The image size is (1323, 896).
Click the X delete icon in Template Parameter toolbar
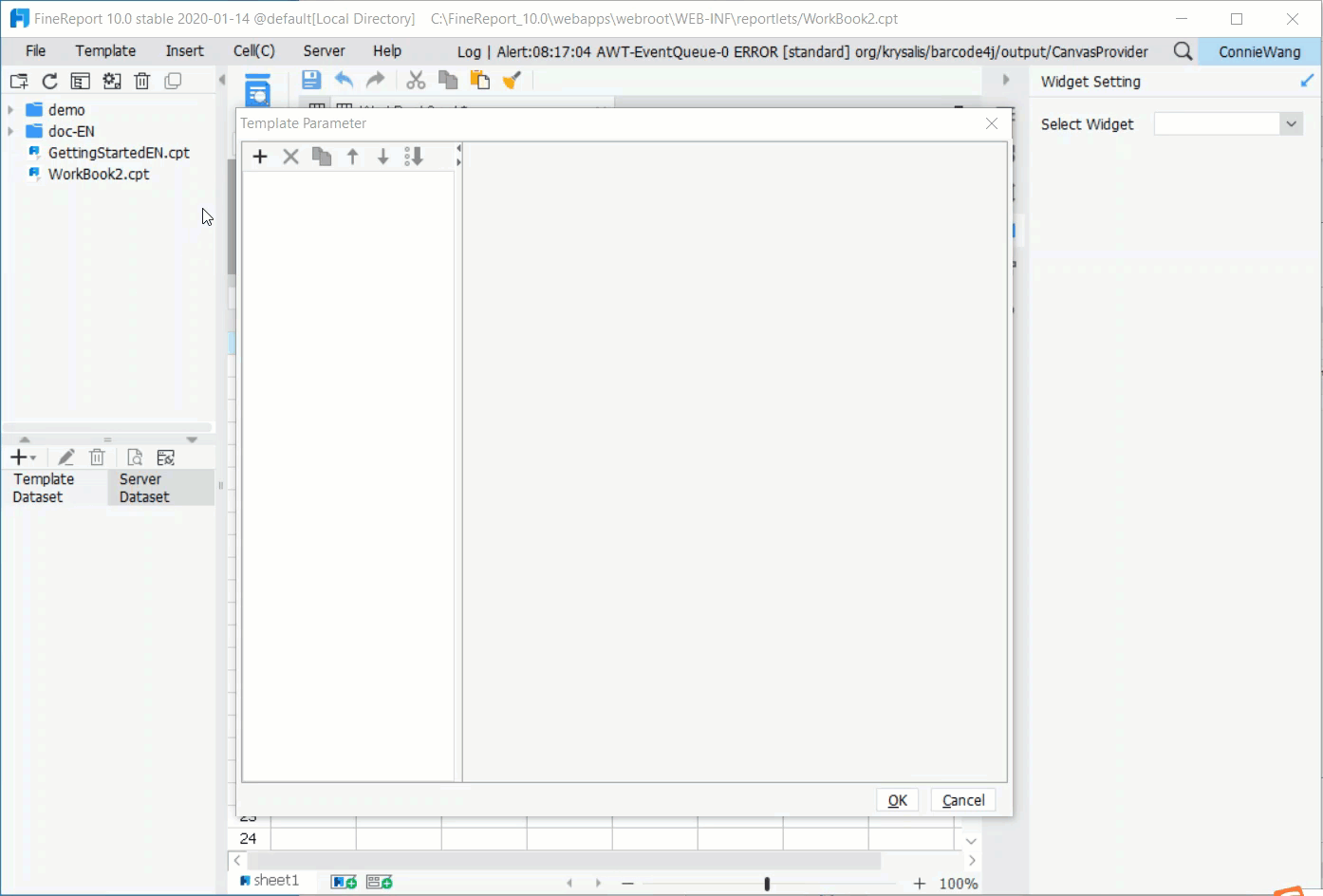pyautogui.click(x=290, y=157)
